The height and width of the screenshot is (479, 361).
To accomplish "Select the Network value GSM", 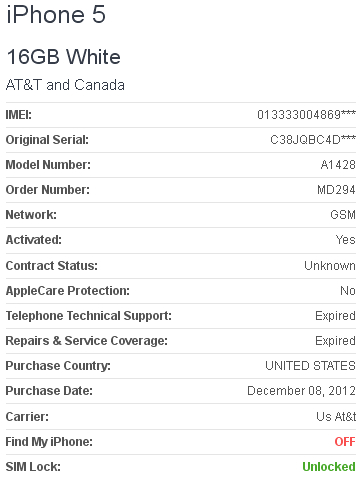I will tap(343, 215).
